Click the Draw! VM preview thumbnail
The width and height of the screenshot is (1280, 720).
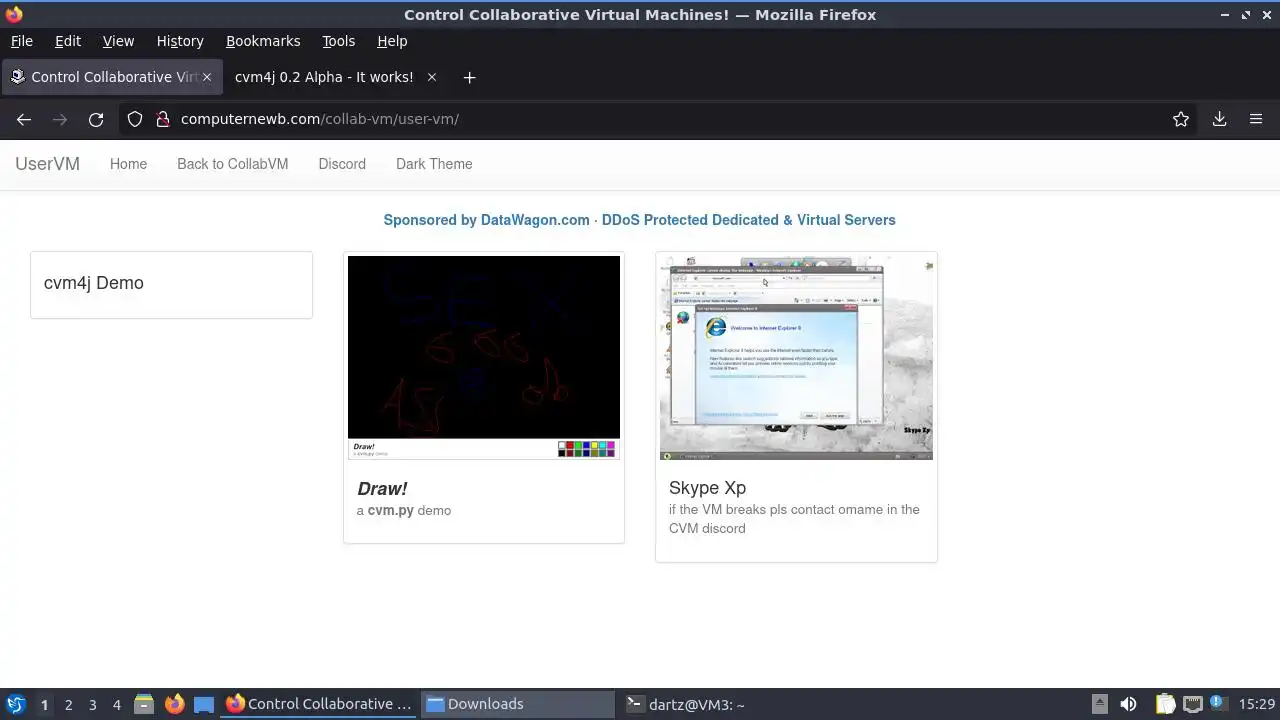pyautogui.click(x=484, y=357)
